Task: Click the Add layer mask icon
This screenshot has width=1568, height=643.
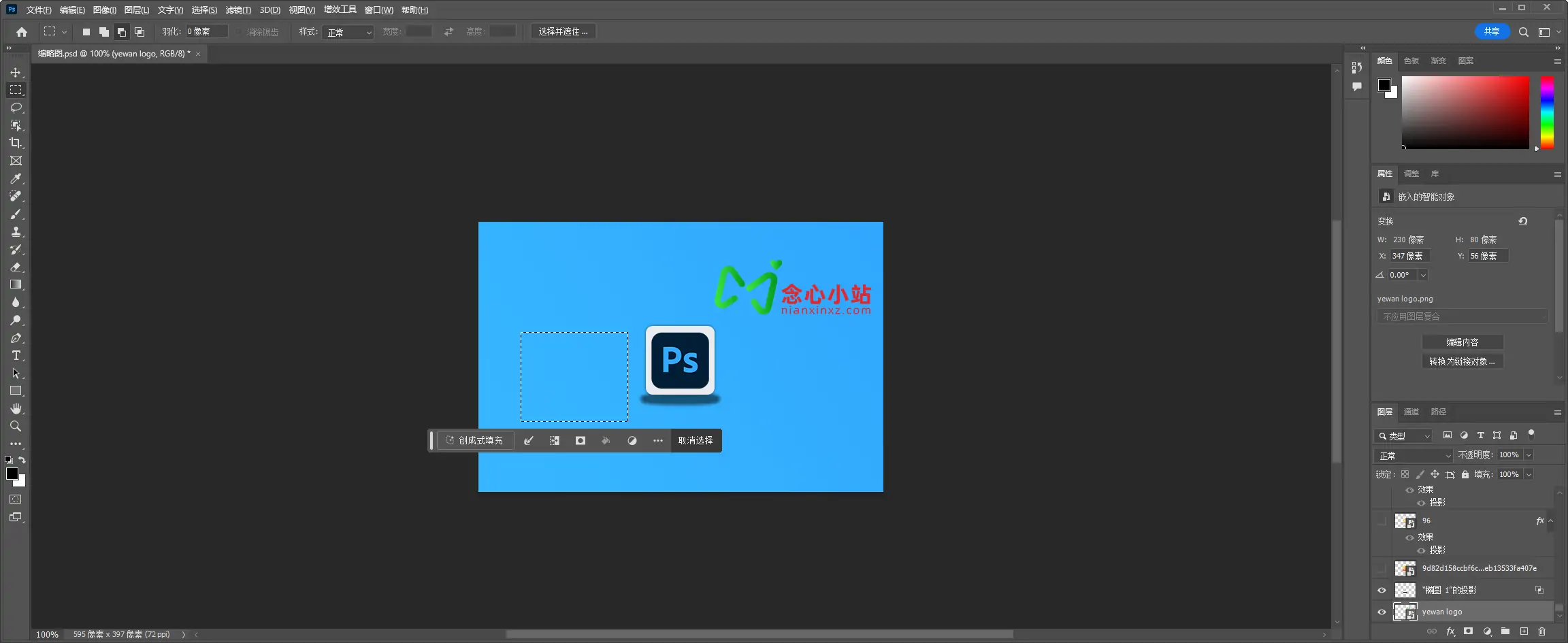Action: [x=1468, y=631]
